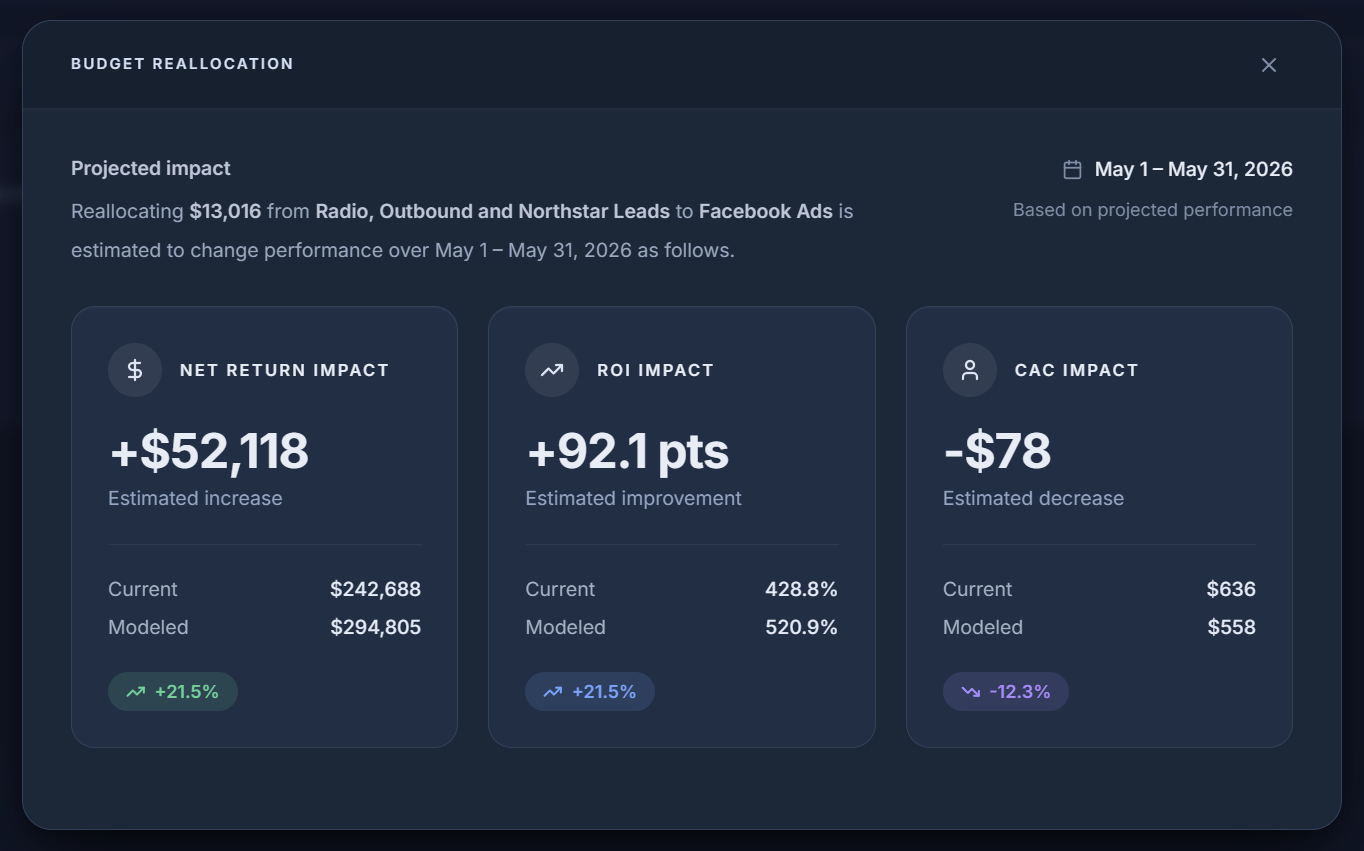Click the Facebook Ads destination text

(766, 211)
